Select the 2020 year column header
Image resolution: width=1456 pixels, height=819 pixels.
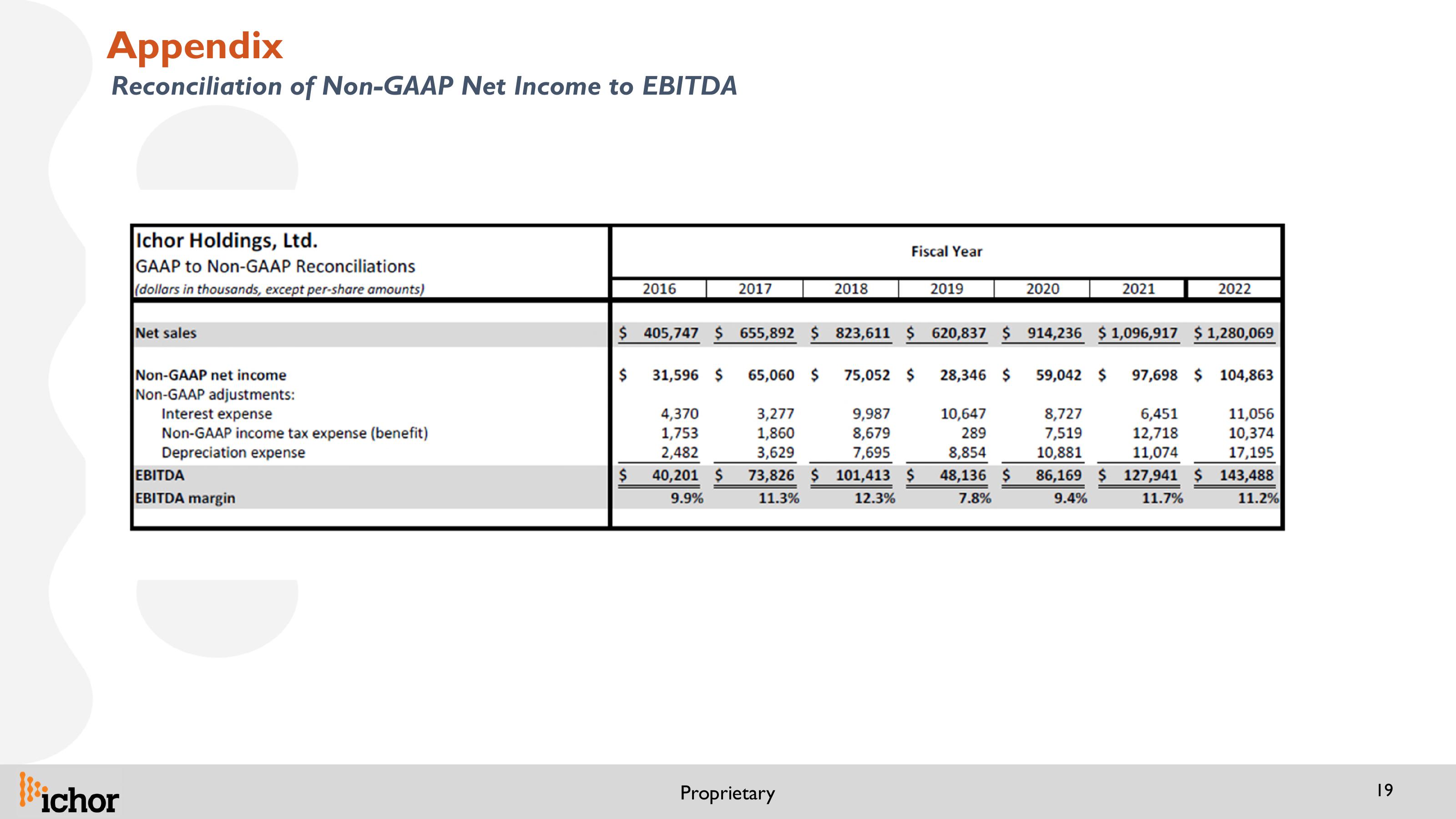[1043, 289]
